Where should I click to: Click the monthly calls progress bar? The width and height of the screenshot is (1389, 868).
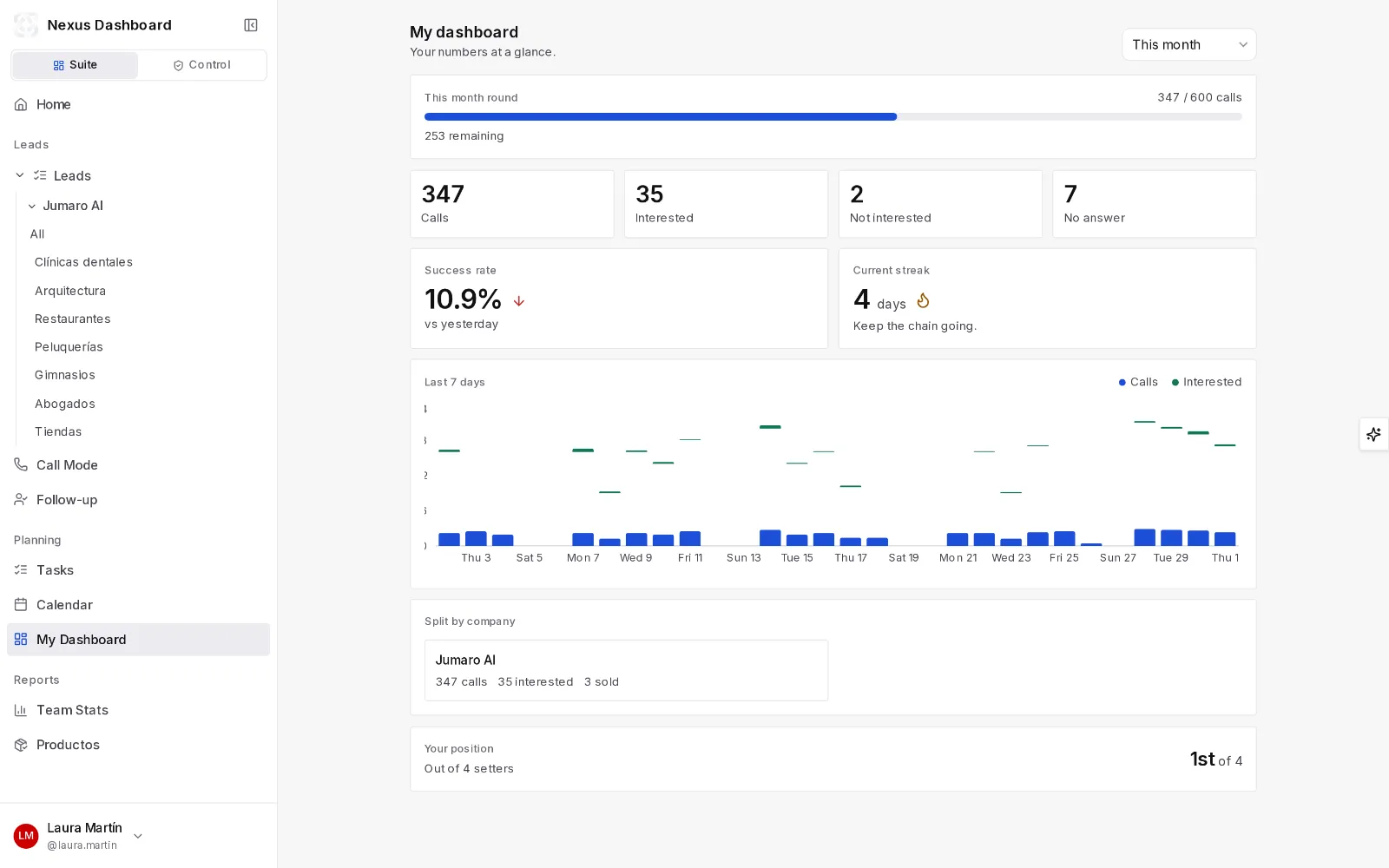click(x=833, y=116)
